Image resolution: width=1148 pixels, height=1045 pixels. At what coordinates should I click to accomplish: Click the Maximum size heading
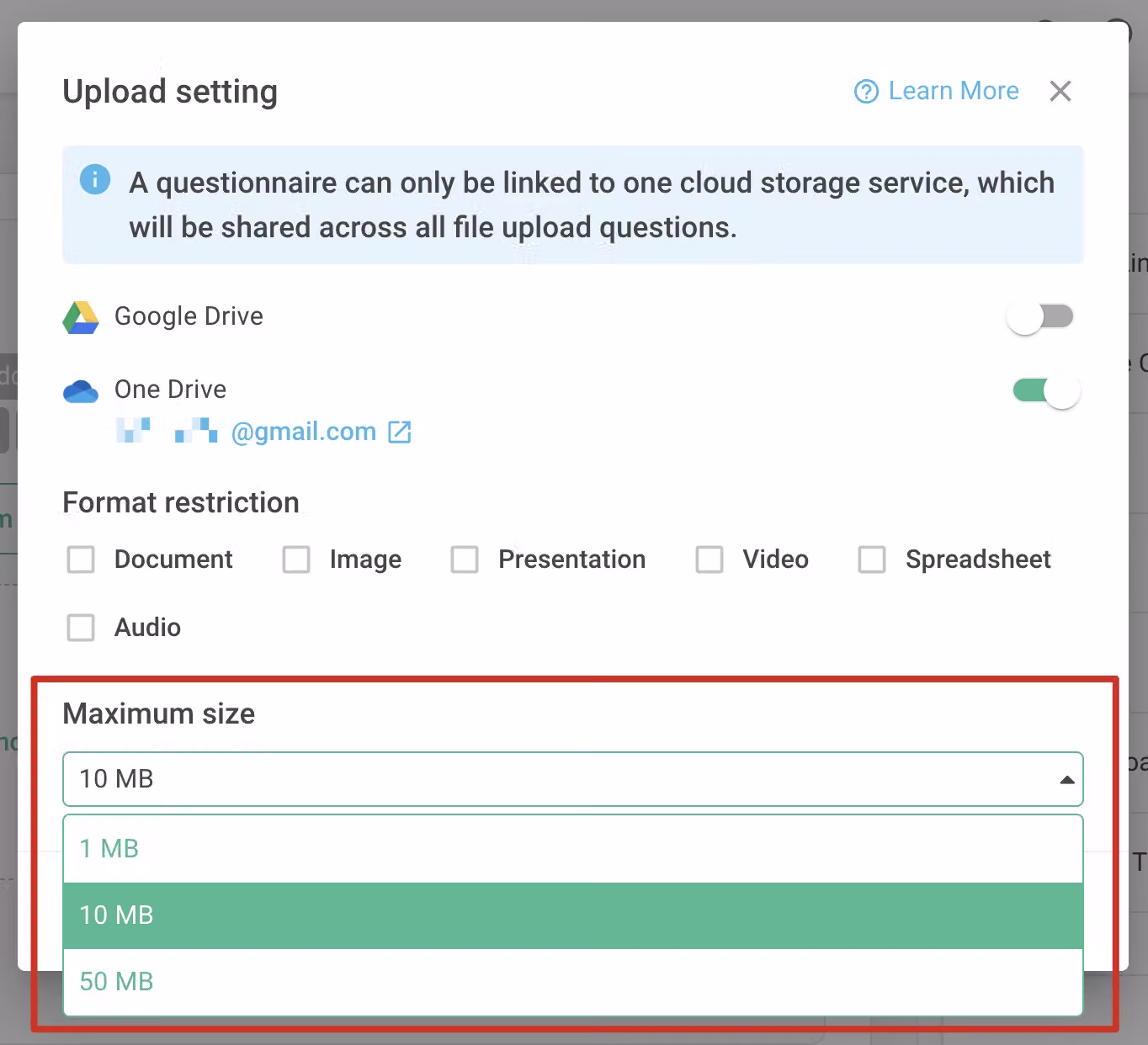[x=159, y=714]
